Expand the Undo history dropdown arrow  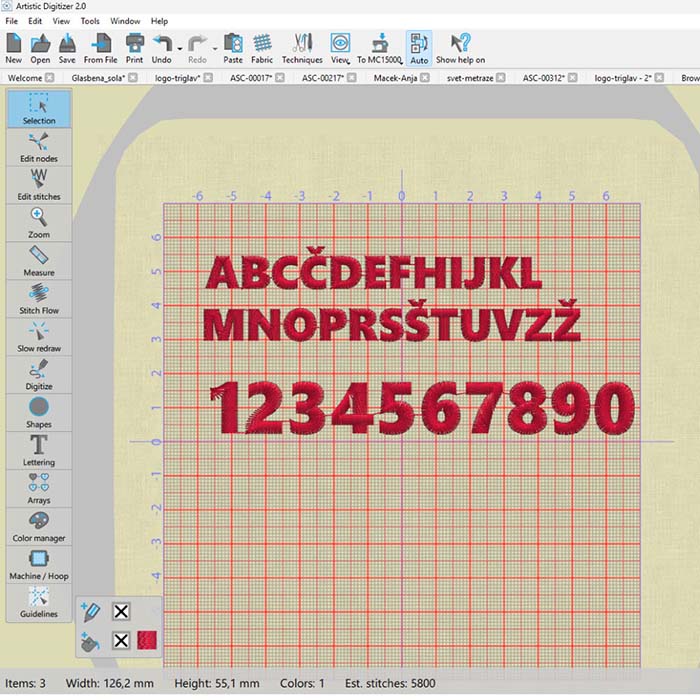(179, 46)
